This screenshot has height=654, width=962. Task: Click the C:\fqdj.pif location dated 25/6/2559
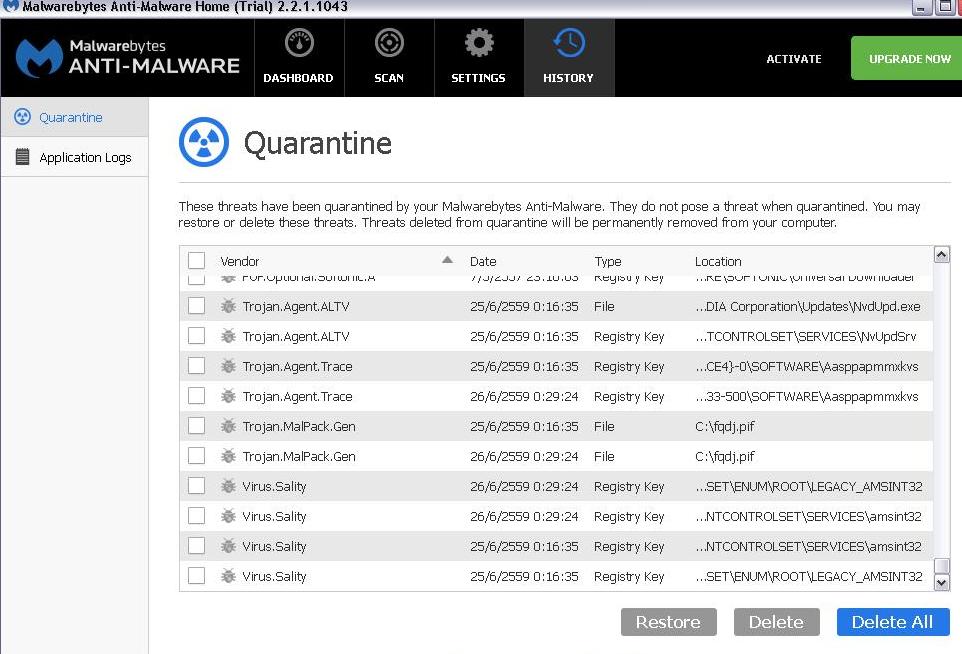coord(725,426)
